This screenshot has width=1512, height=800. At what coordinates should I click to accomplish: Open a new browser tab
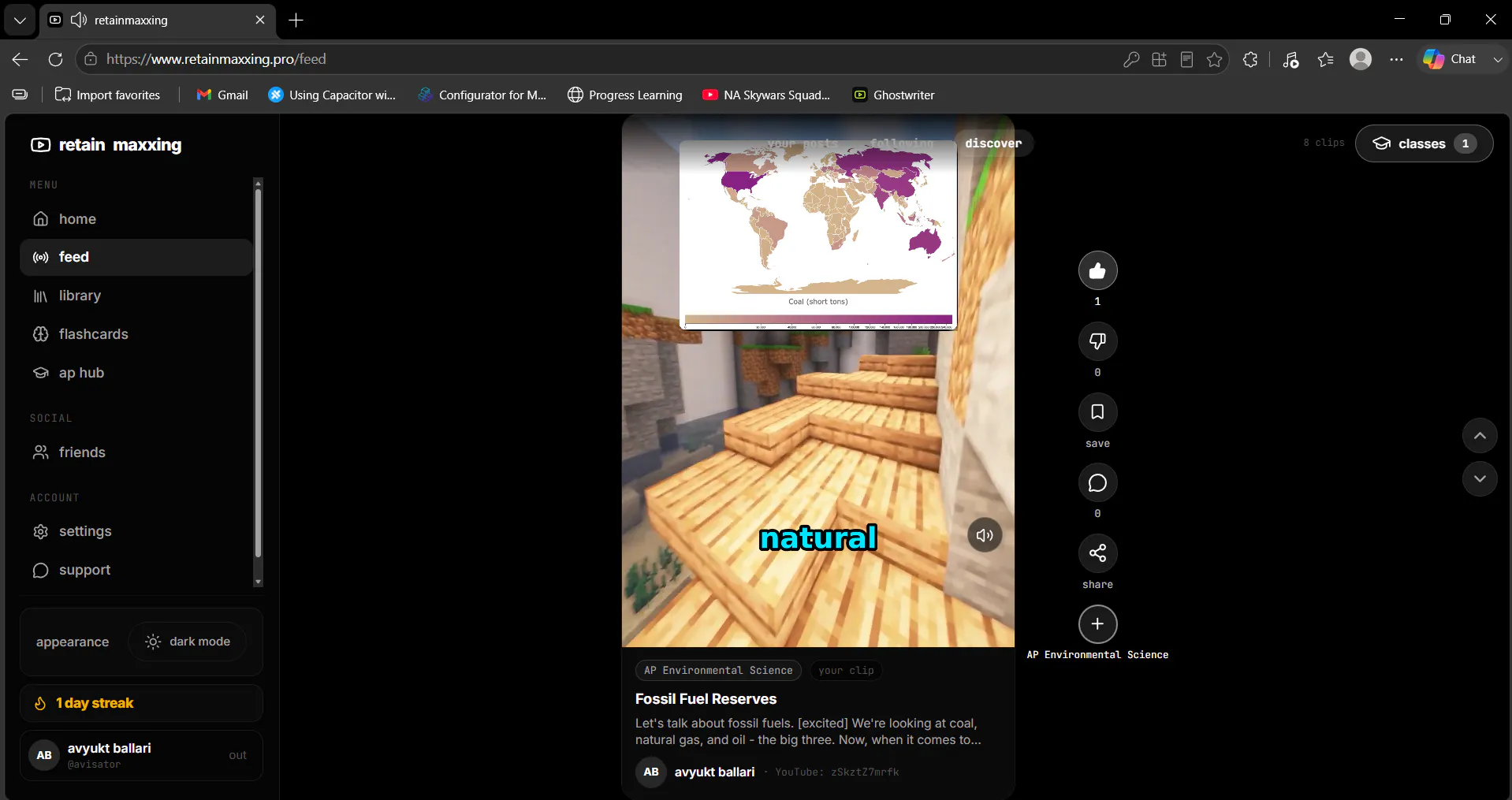click(296, 20)
